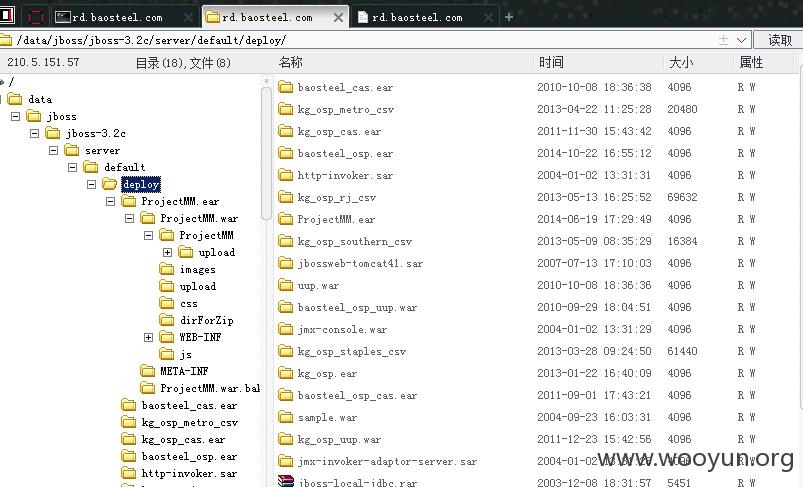The width and height of the screenshot is (803, 487).
Task: Select ProjectMM.war.bak folder icon in tree
Action: coord(147,388)
